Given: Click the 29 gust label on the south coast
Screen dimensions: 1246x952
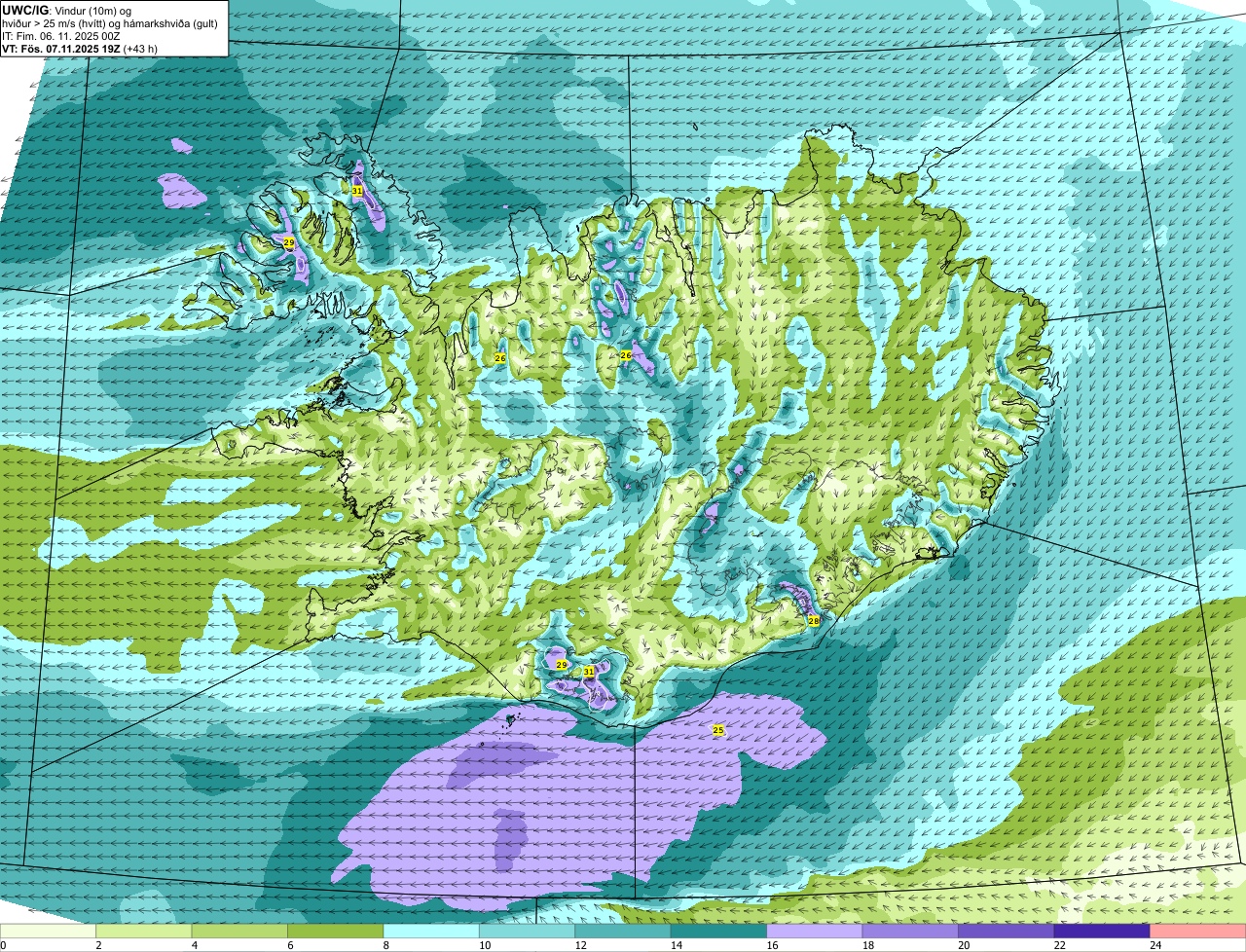Looking at the screenshot, I should click(562, 665).
